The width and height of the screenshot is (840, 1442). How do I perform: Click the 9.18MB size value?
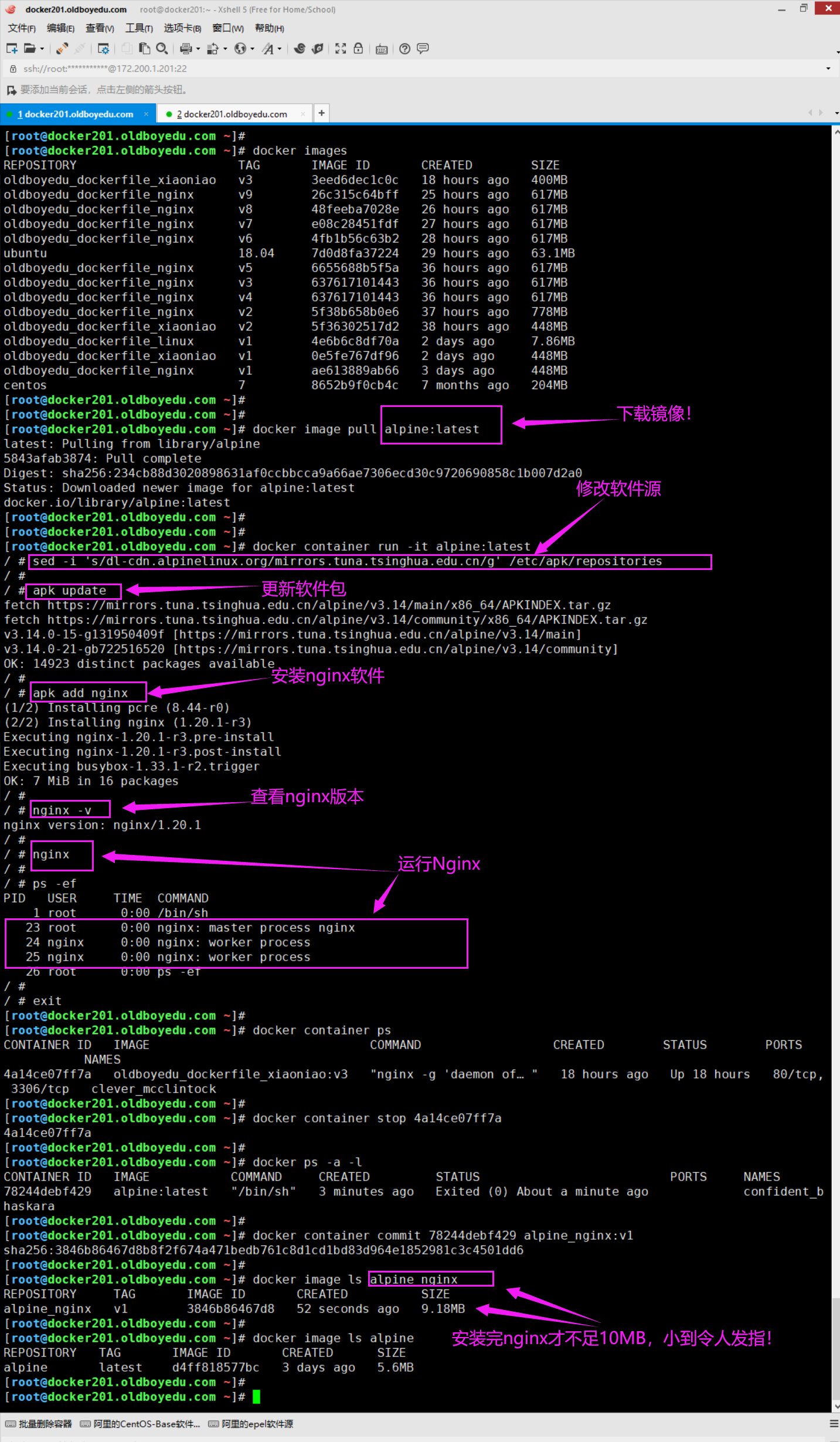click(443, 1309)
